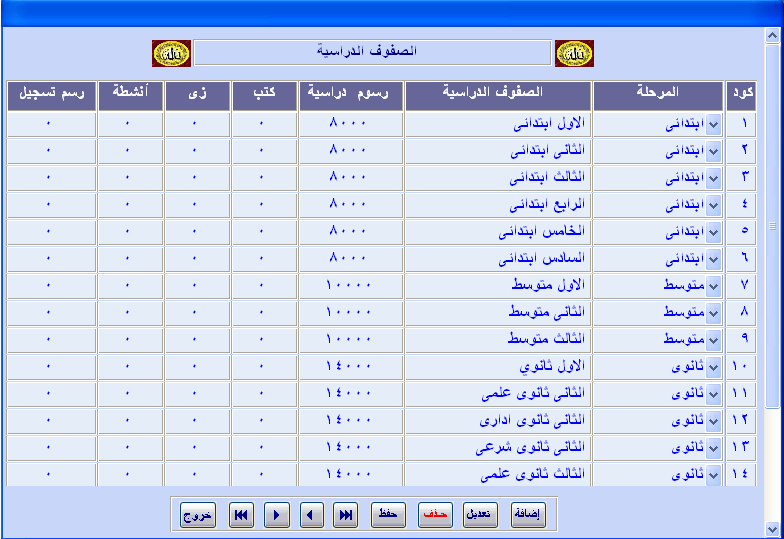Image resolution: width=784 pixels, height=539 pixels.
Task: Click the vertical scrollbar down arrow
Action: tap(773, 527)
